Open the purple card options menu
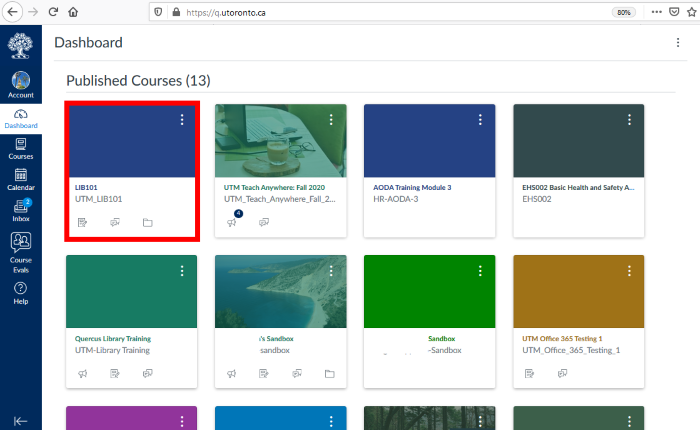This screenshot has height=430, width=700. click(182, 421)
